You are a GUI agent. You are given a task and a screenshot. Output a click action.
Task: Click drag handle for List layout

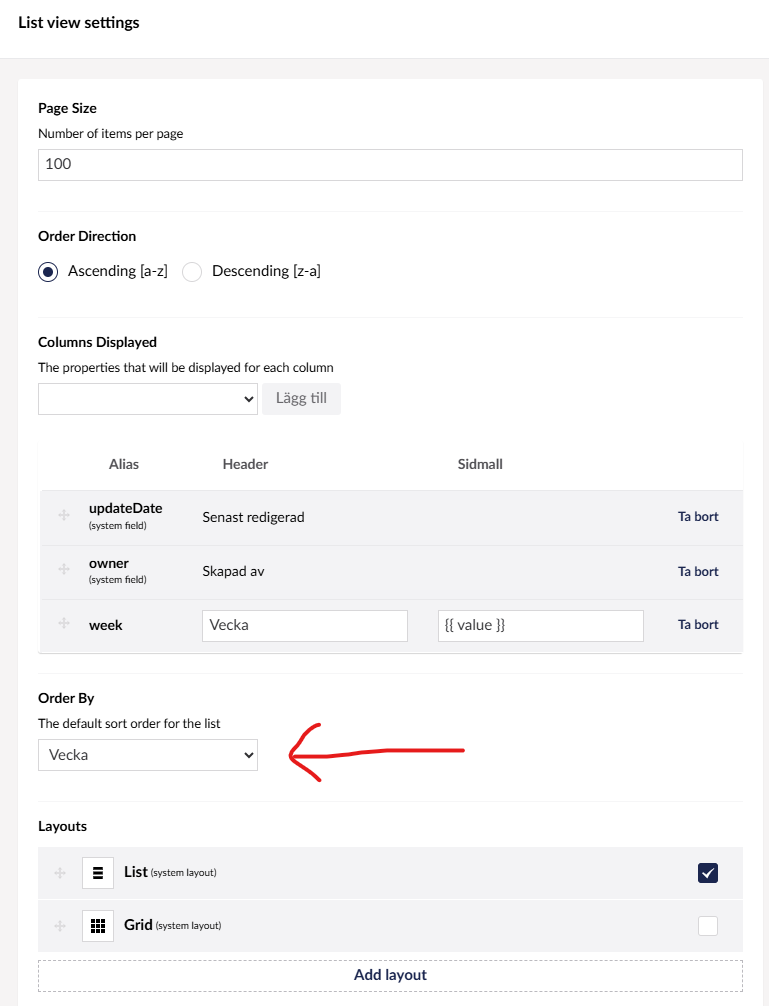point(60,873)
